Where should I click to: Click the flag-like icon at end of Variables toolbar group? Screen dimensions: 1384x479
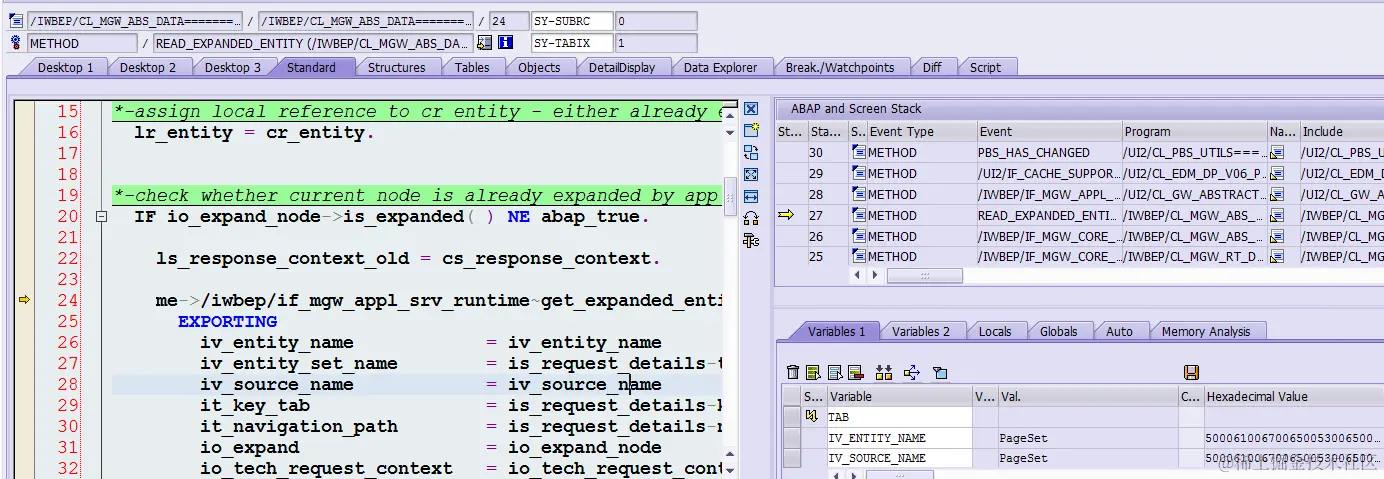[940, 372]
